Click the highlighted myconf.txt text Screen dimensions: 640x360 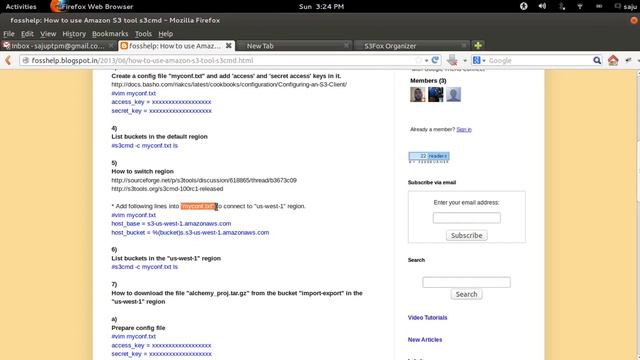tap(198, 206)
